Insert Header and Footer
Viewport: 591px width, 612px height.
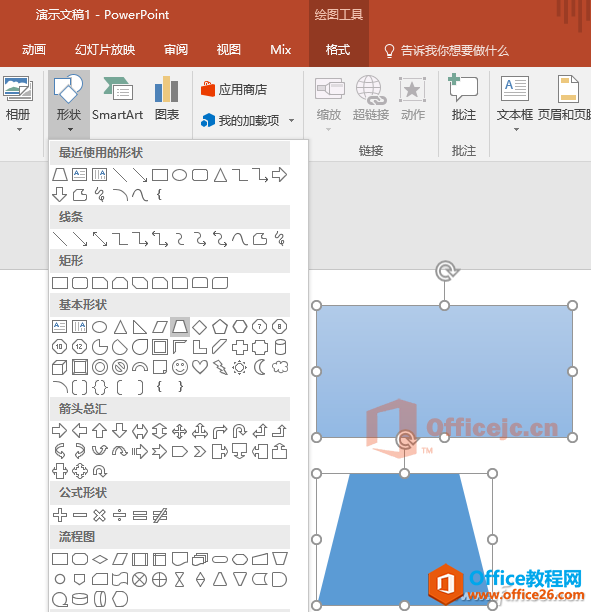coord(565,98)
